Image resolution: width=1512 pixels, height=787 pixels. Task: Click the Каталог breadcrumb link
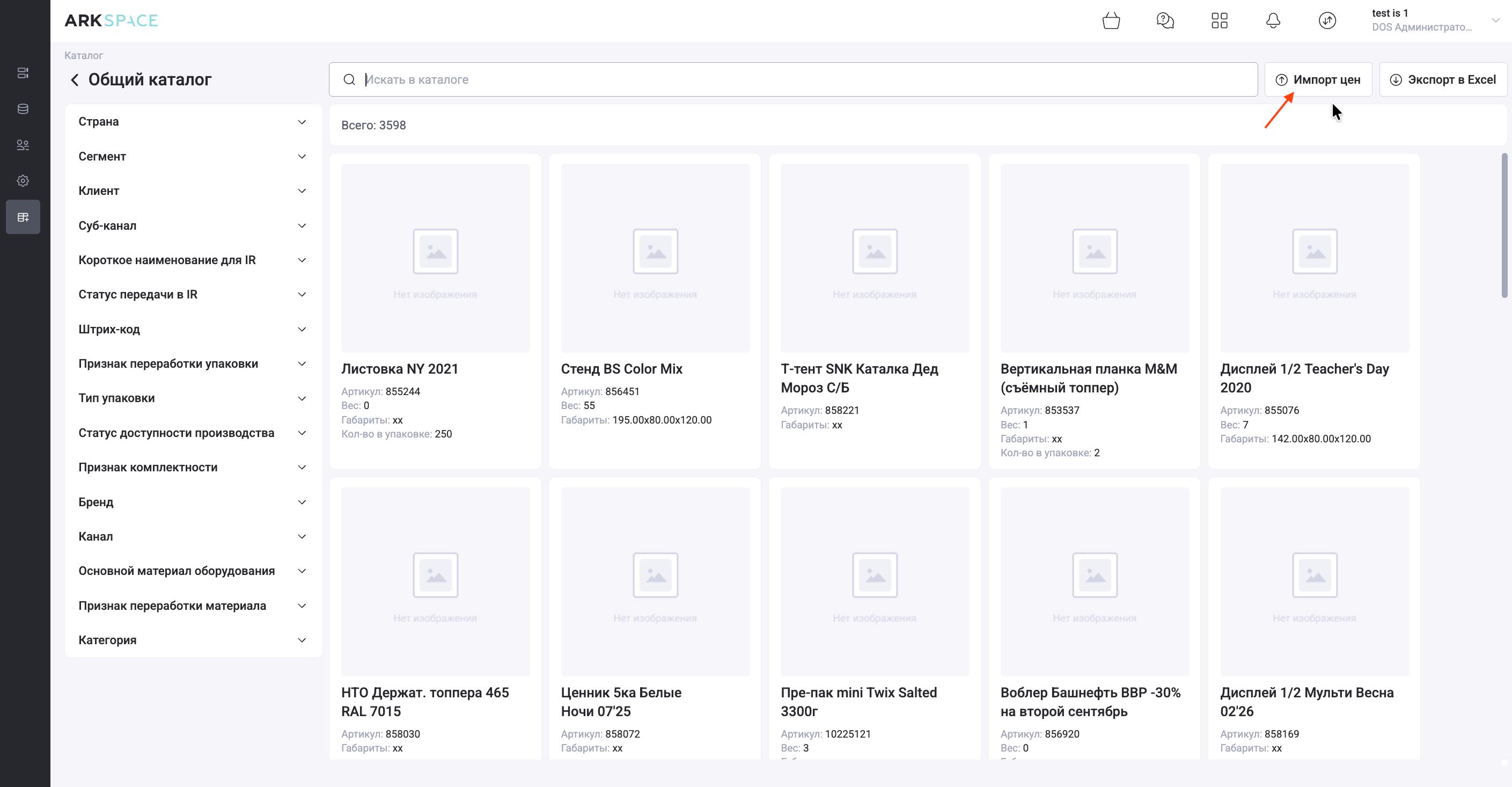pyautogui.click(x=83, y=55)
